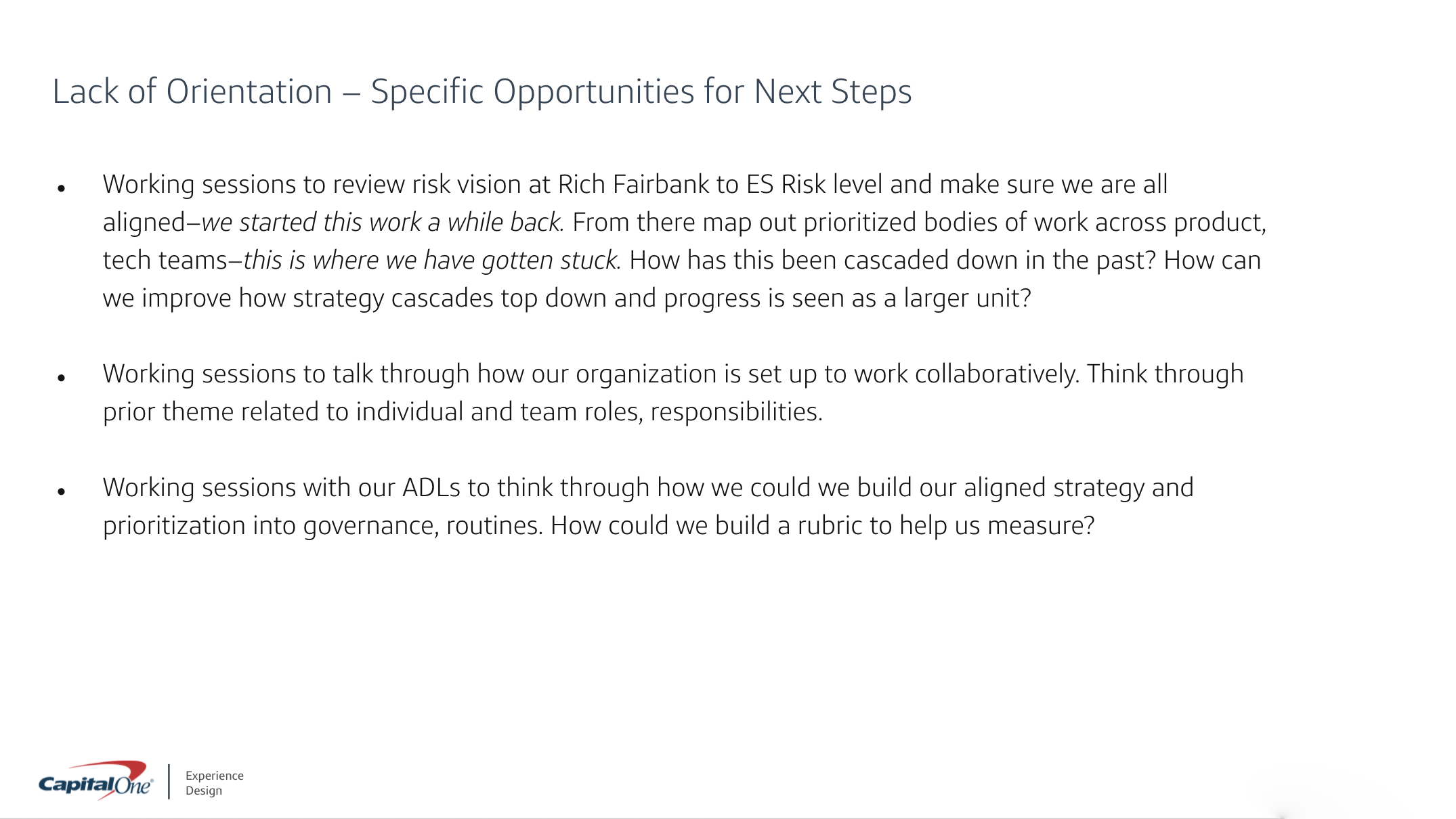
Task: Click "Specific Opportunities for Next Steps" in title
Action: pyautogui.click(x=641, y=91)
